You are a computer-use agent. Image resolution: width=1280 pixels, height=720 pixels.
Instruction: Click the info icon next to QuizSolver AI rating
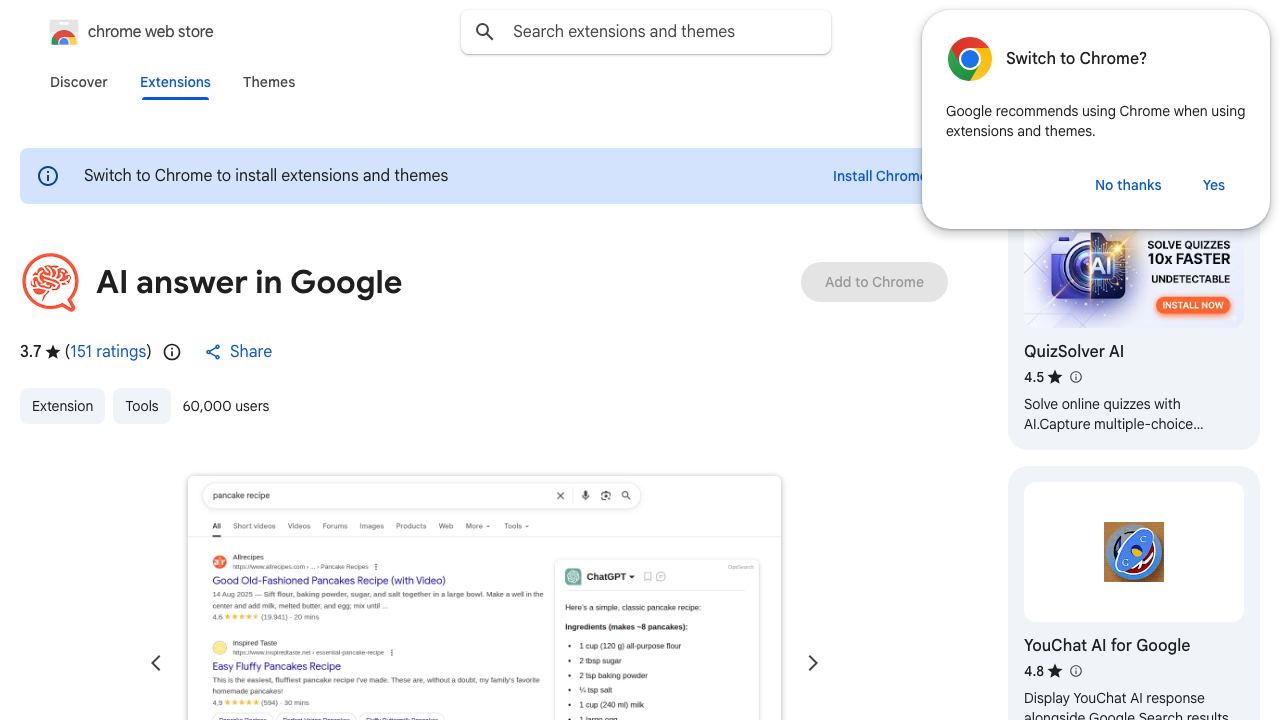[x=1076, y=377]
